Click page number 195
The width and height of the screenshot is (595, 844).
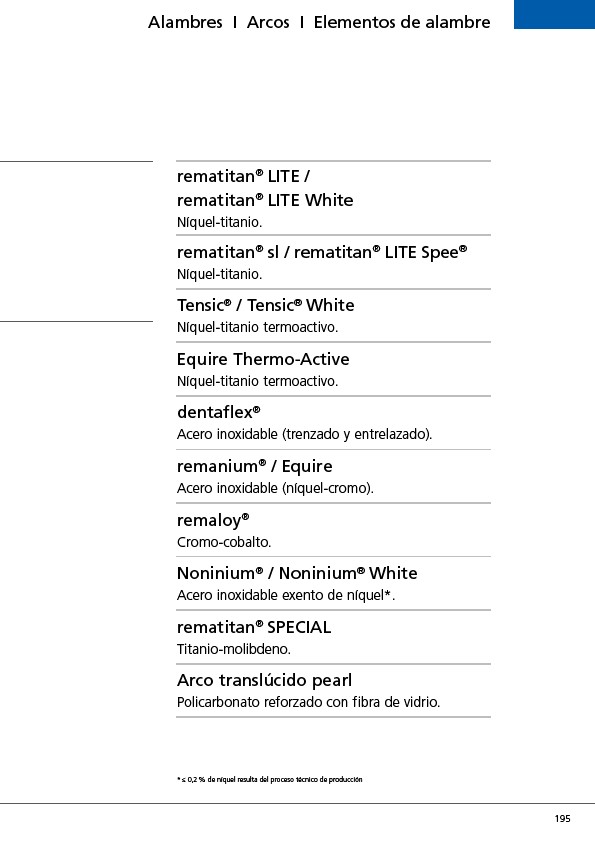[x=562, y=819]
